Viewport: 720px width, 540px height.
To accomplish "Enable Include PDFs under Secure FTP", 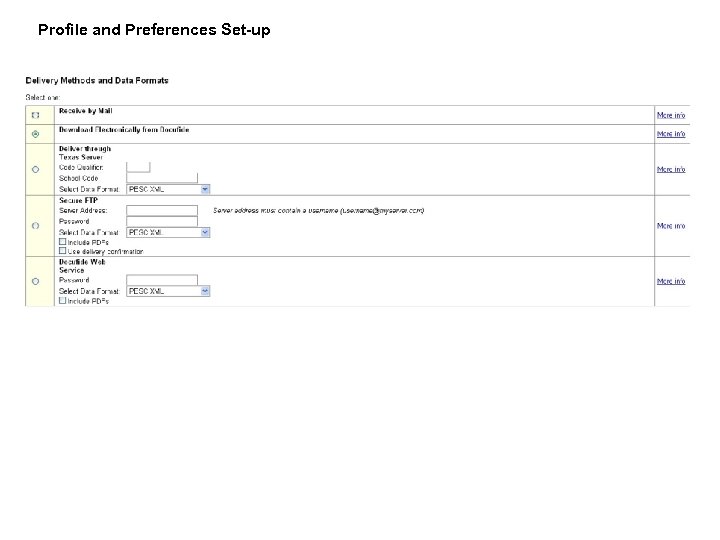I will pyautogui.click(x=63, y=241).
